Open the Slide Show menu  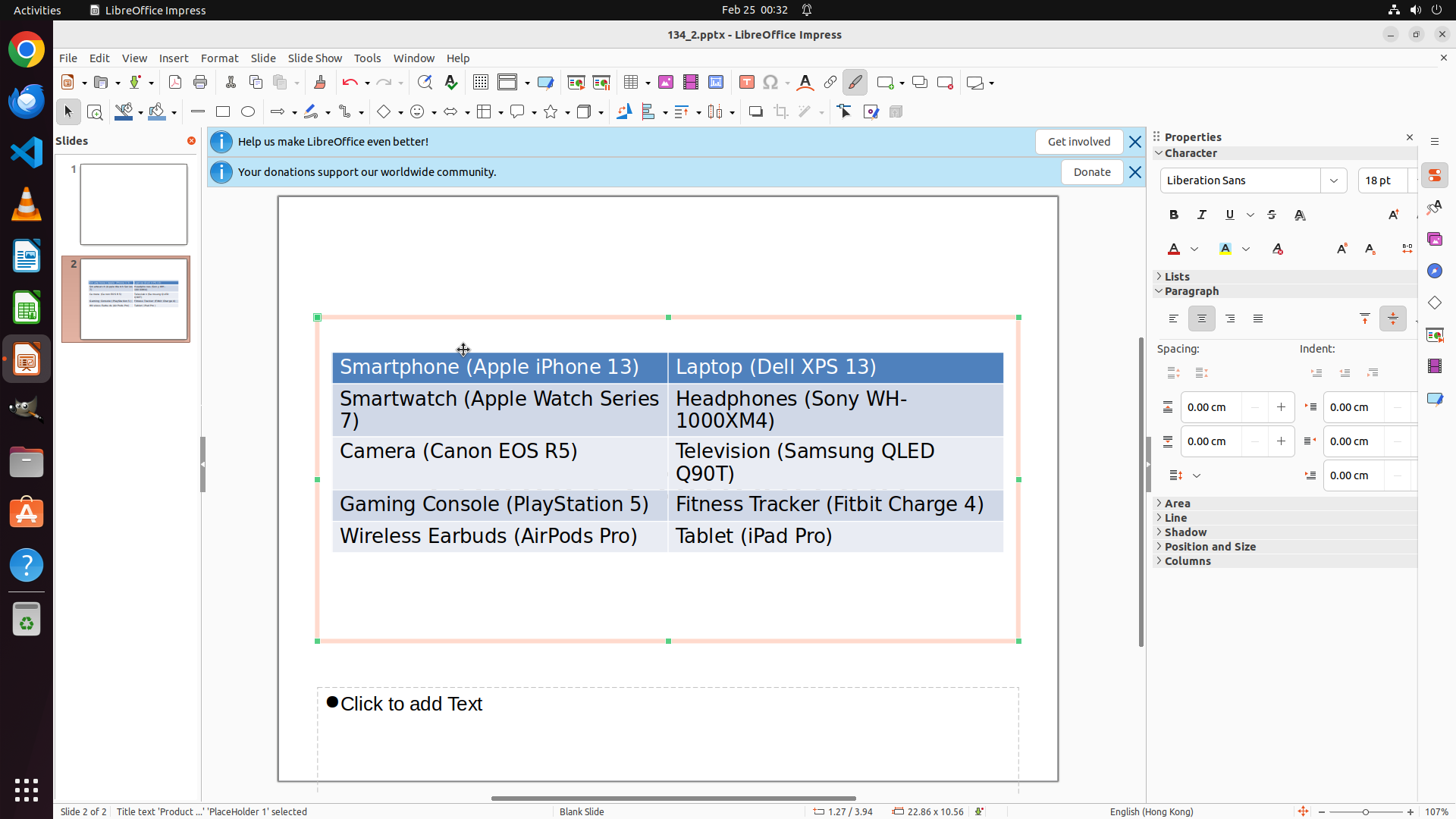pos(315,58)
